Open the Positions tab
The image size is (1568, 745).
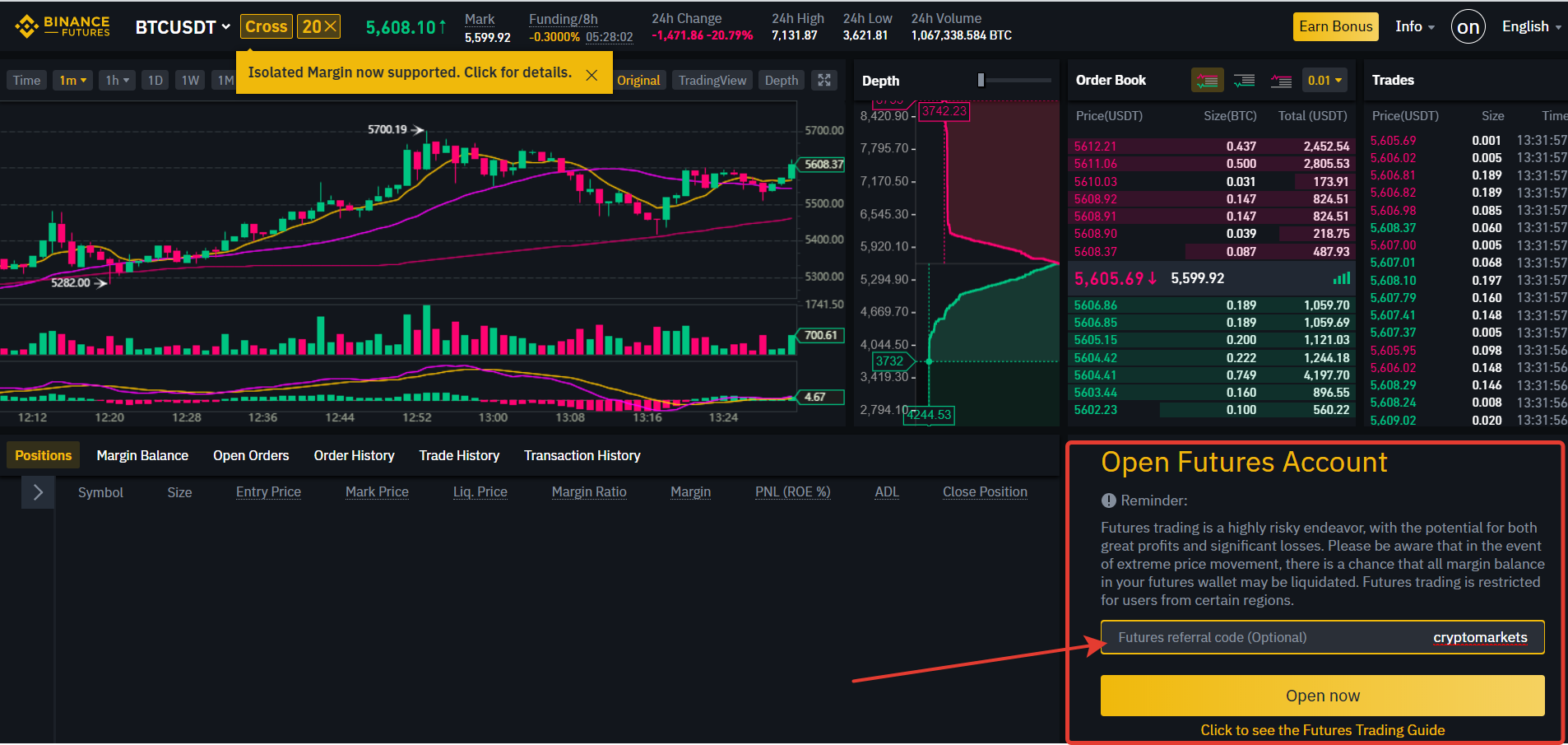[x=44, y=455]
